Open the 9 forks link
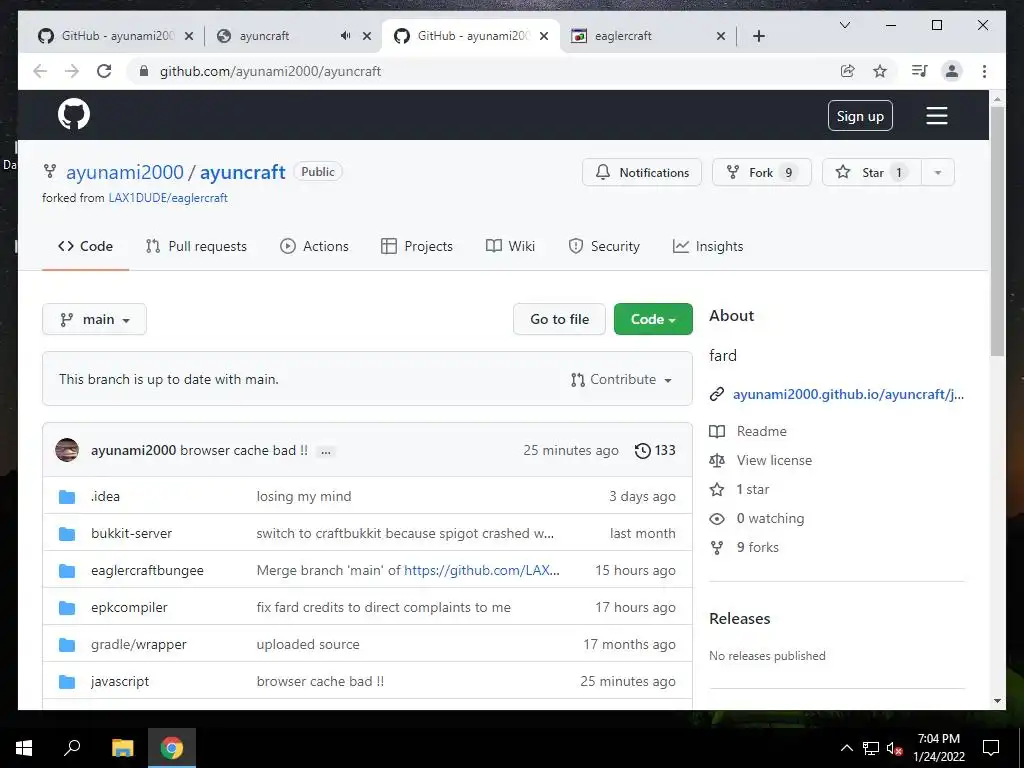 click(x=758, y=547)
